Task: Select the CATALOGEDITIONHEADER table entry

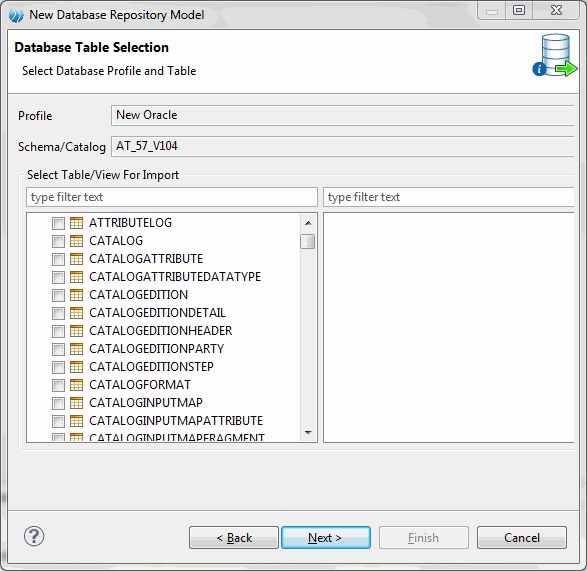Action: pyautogui.click(x=161, y=331)
